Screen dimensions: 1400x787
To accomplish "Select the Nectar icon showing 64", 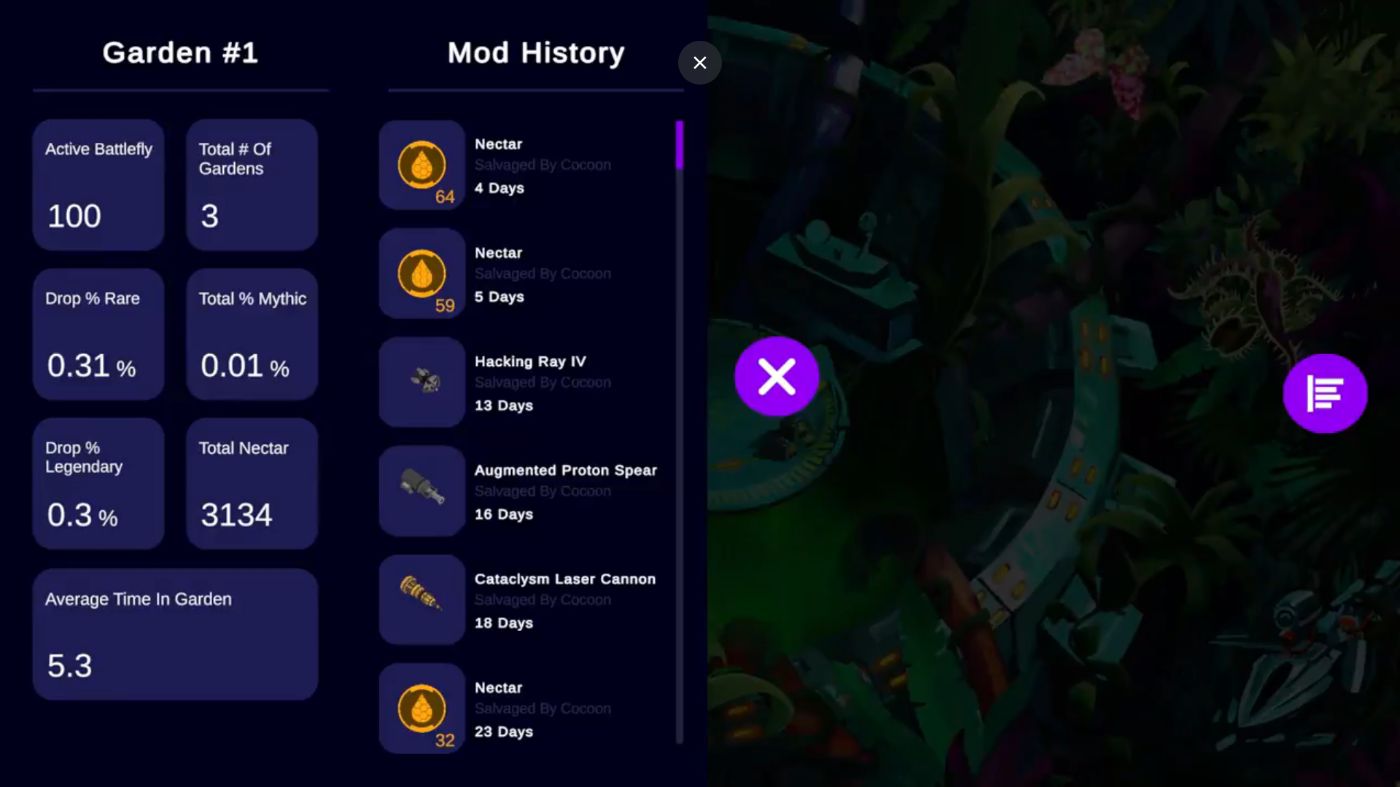I will point(422,165).
